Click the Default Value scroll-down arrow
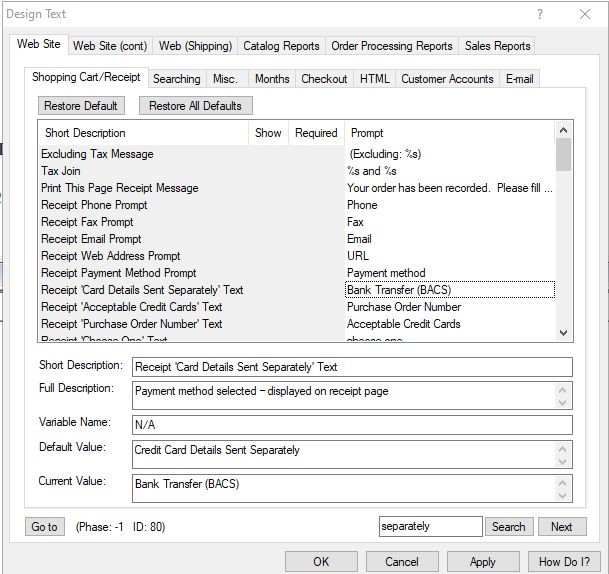Image resolution: width=609 pixels, height=574 pixels. click(565, 461)
